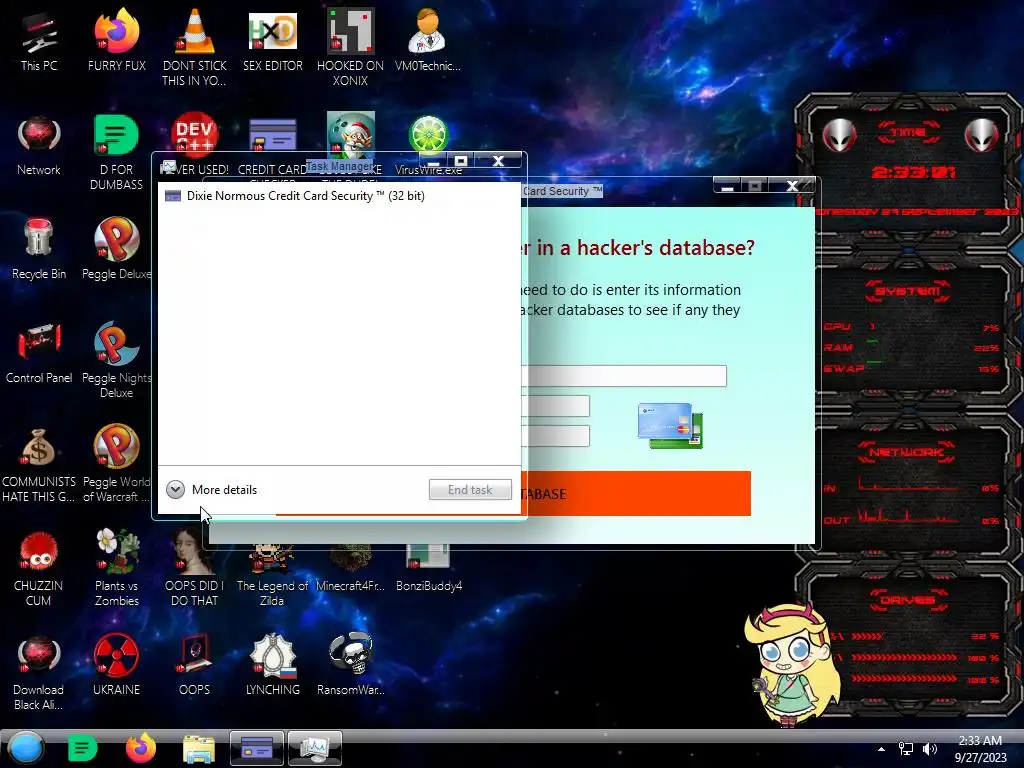Screen dimensions: 1024x768
Task: Open the Network desktop icon
Action: pyautogui.click(x=39, y=146)
